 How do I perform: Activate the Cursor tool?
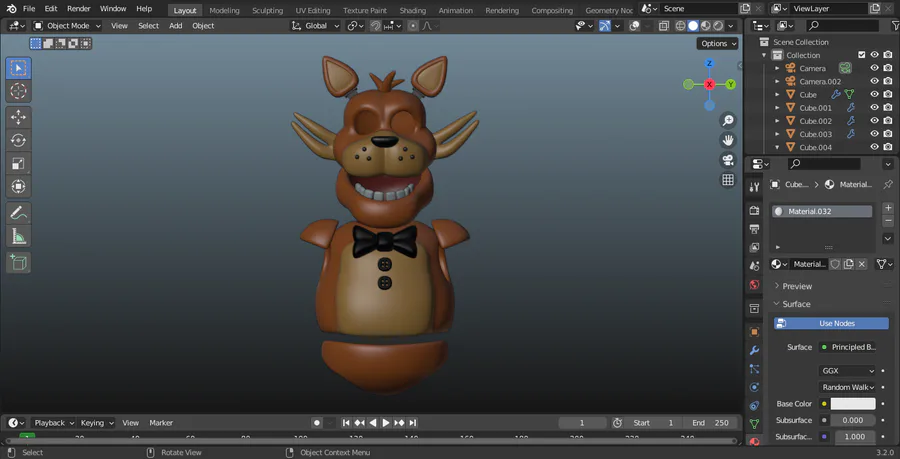click(x=18, y=91)
